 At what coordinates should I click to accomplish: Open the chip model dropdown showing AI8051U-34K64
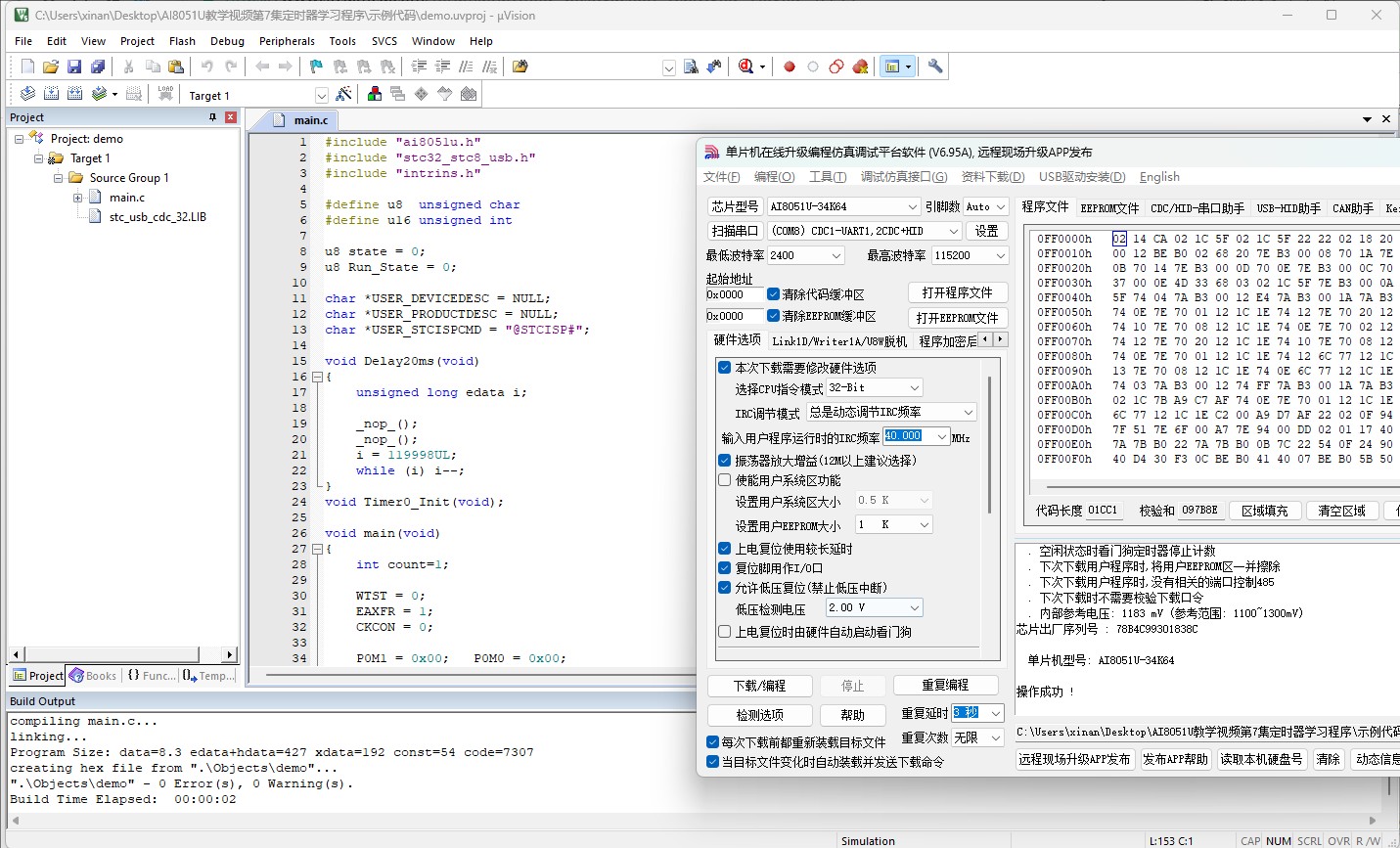pos(842,206)
